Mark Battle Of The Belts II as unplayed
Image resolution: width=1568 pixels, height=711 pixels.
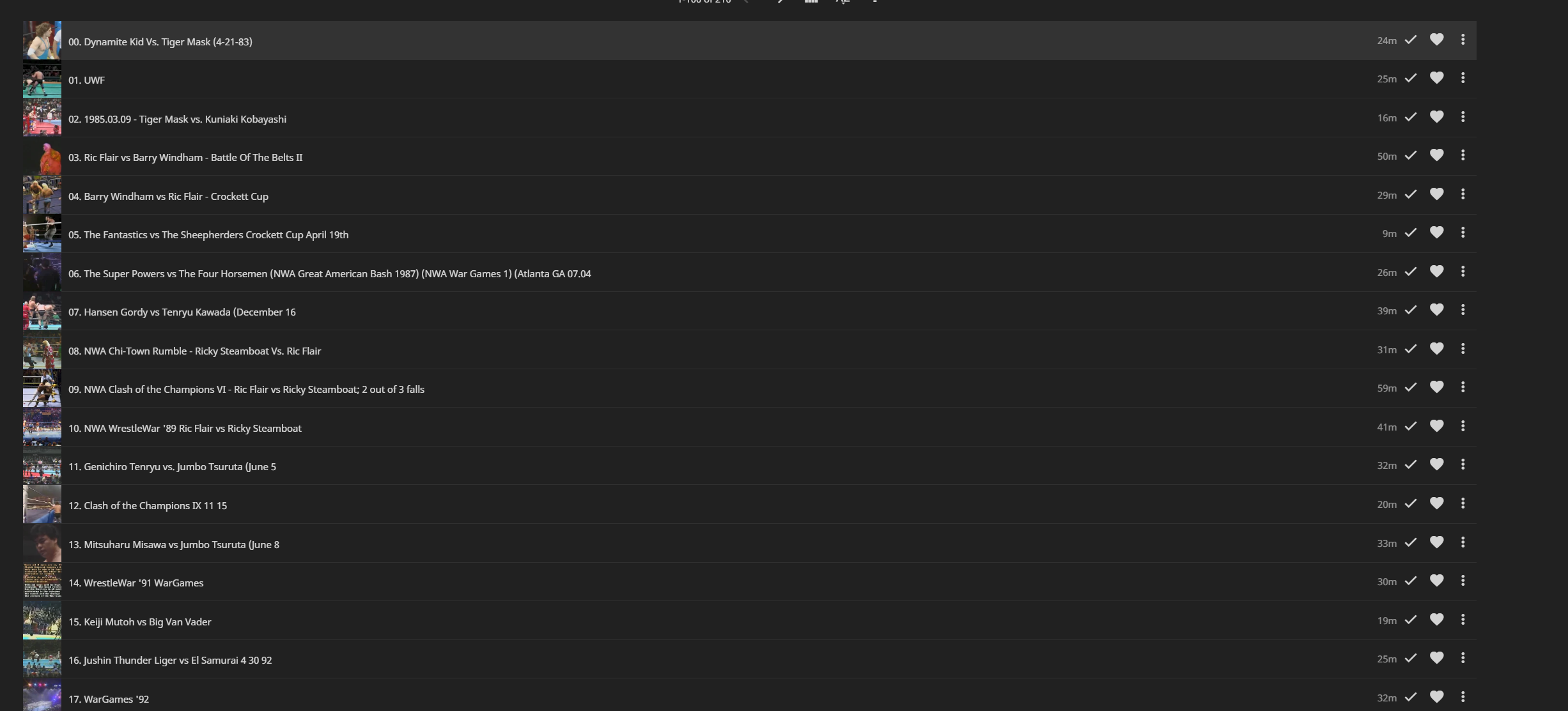click(x=1411, y=155)
